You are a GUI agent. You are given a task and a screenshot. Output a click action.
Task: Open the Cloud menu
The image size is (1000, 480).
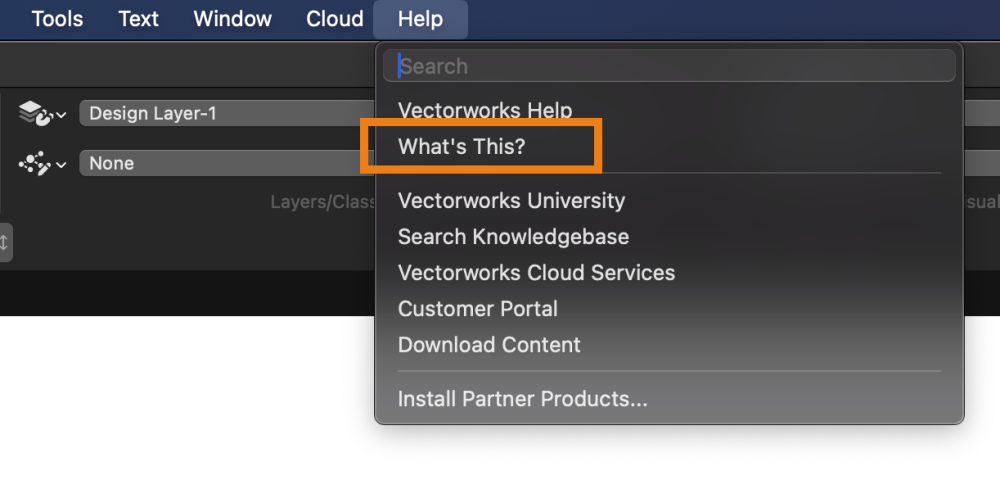(334, 19)
